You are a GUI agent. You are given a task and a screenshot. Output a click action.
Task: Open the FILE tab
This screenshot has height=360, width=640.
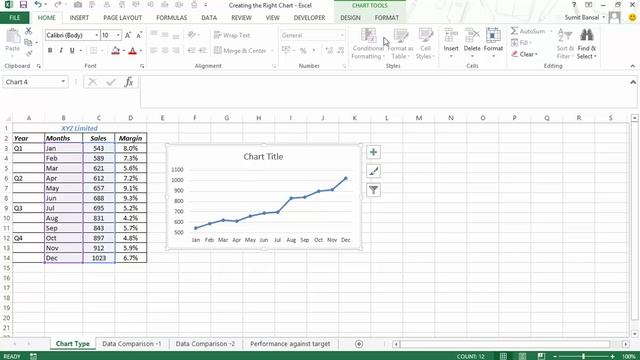pos(14,18)
